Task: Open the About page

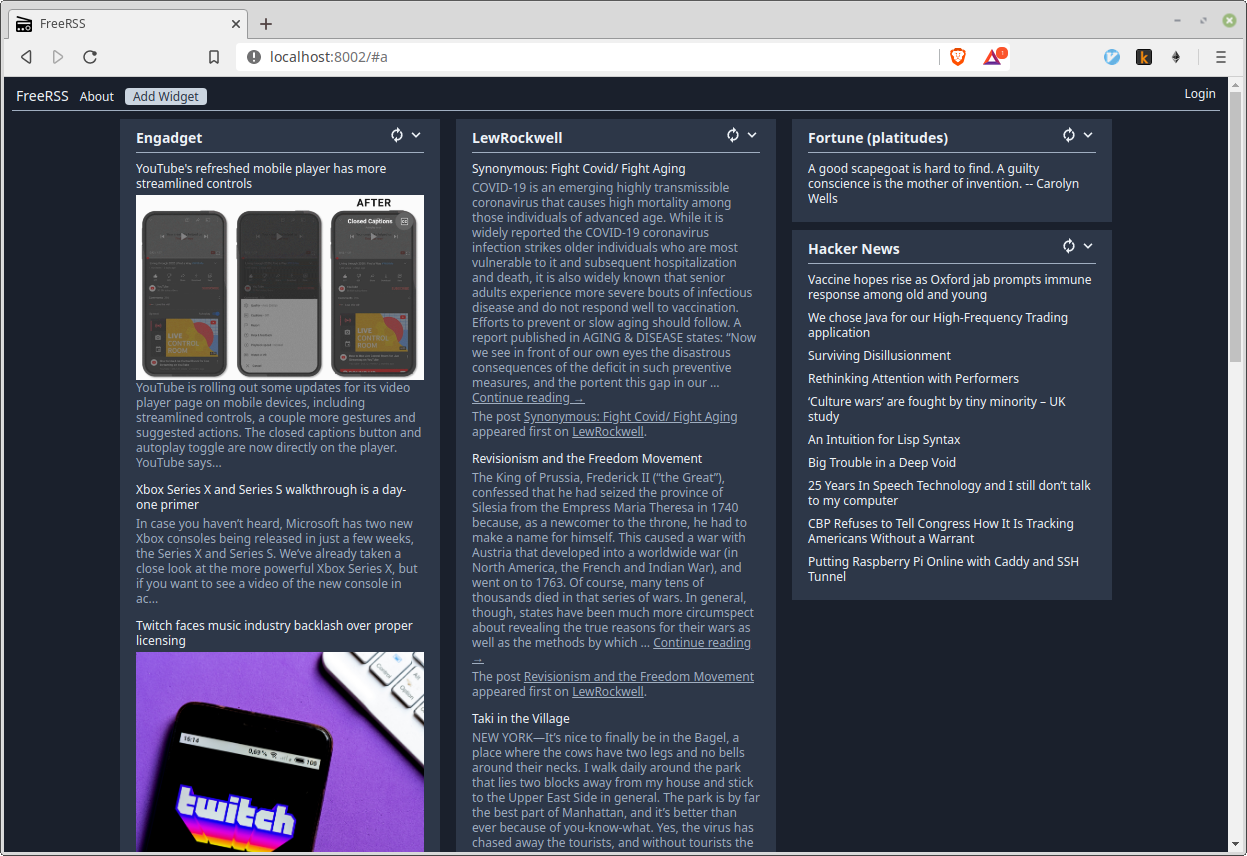Action: pos(97,96)
